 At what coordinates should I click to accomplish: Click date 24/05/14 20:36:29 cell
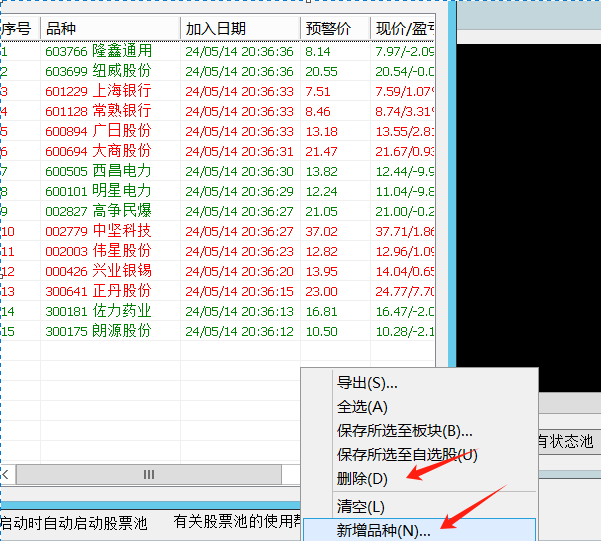click(x=239, y=191)
